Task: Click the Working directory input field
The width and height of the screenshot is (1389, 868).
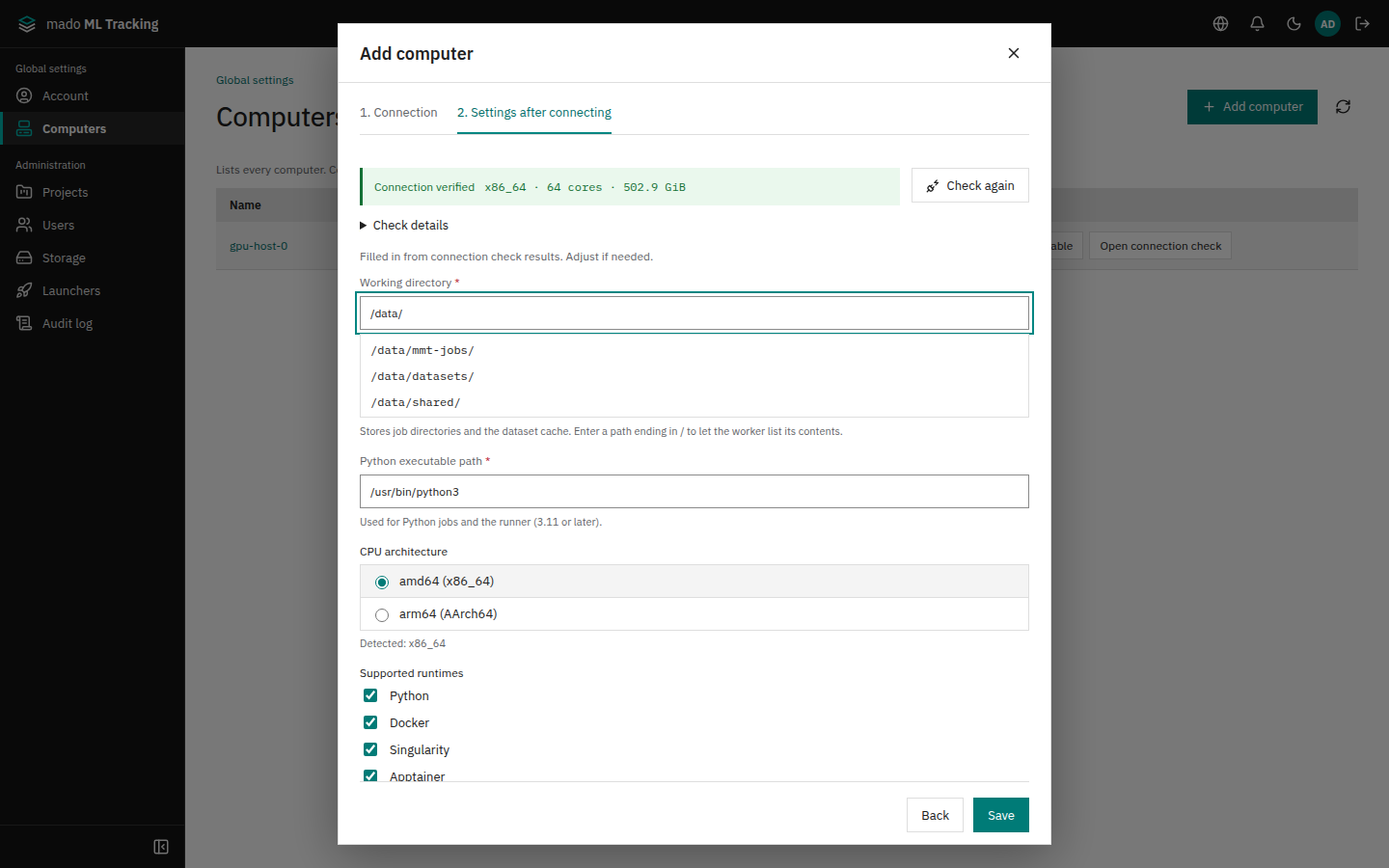Action: pos(694,313)
